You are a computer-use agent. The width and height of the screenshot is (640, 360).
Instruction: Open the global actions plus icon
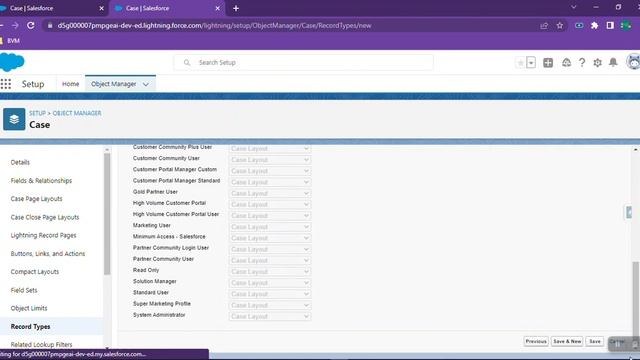point(548,62)
